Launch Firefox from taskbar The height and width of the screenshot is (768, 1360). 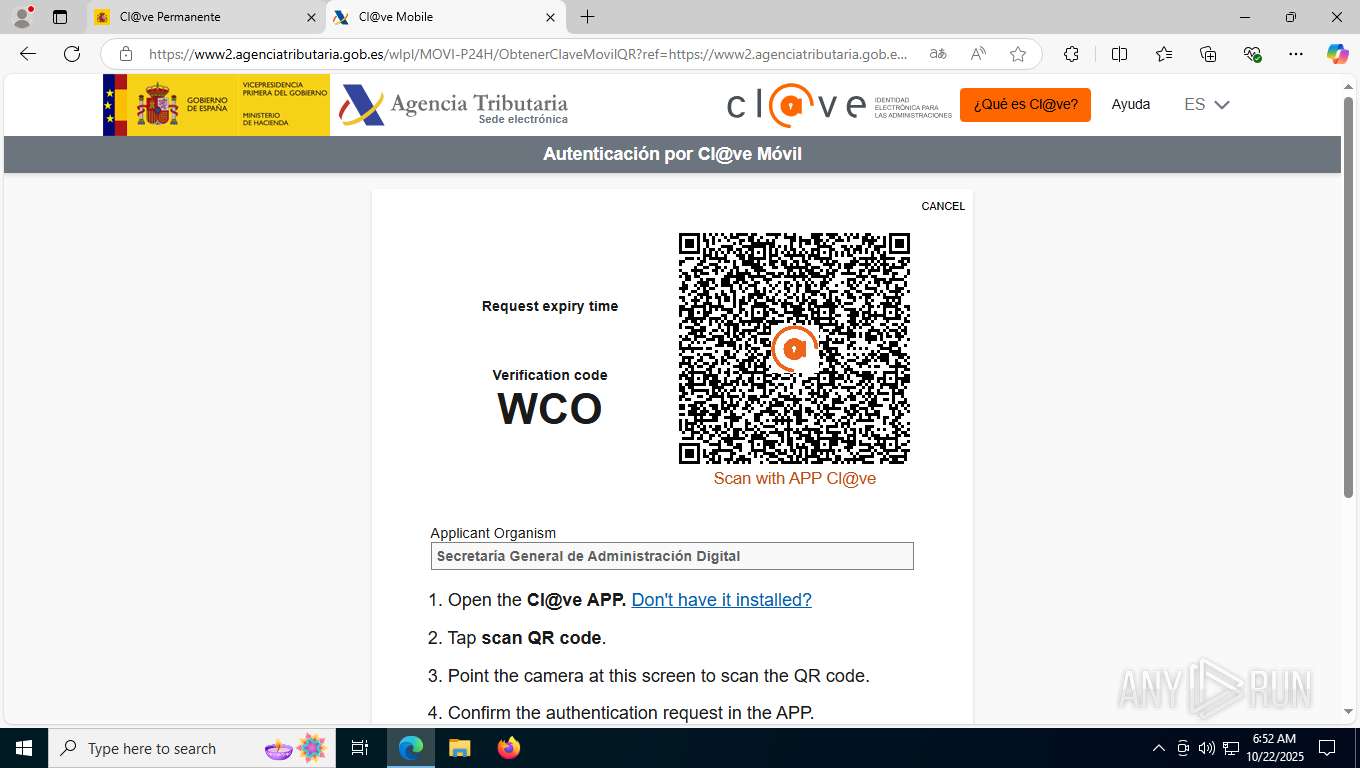coord(509,748)
